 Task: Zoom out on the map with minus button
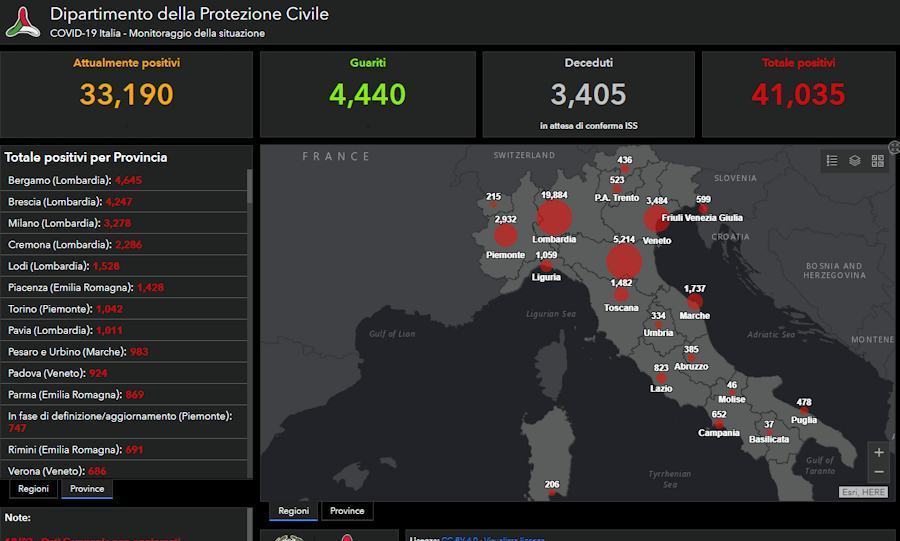pyautogui.click(x=879, y=472)
